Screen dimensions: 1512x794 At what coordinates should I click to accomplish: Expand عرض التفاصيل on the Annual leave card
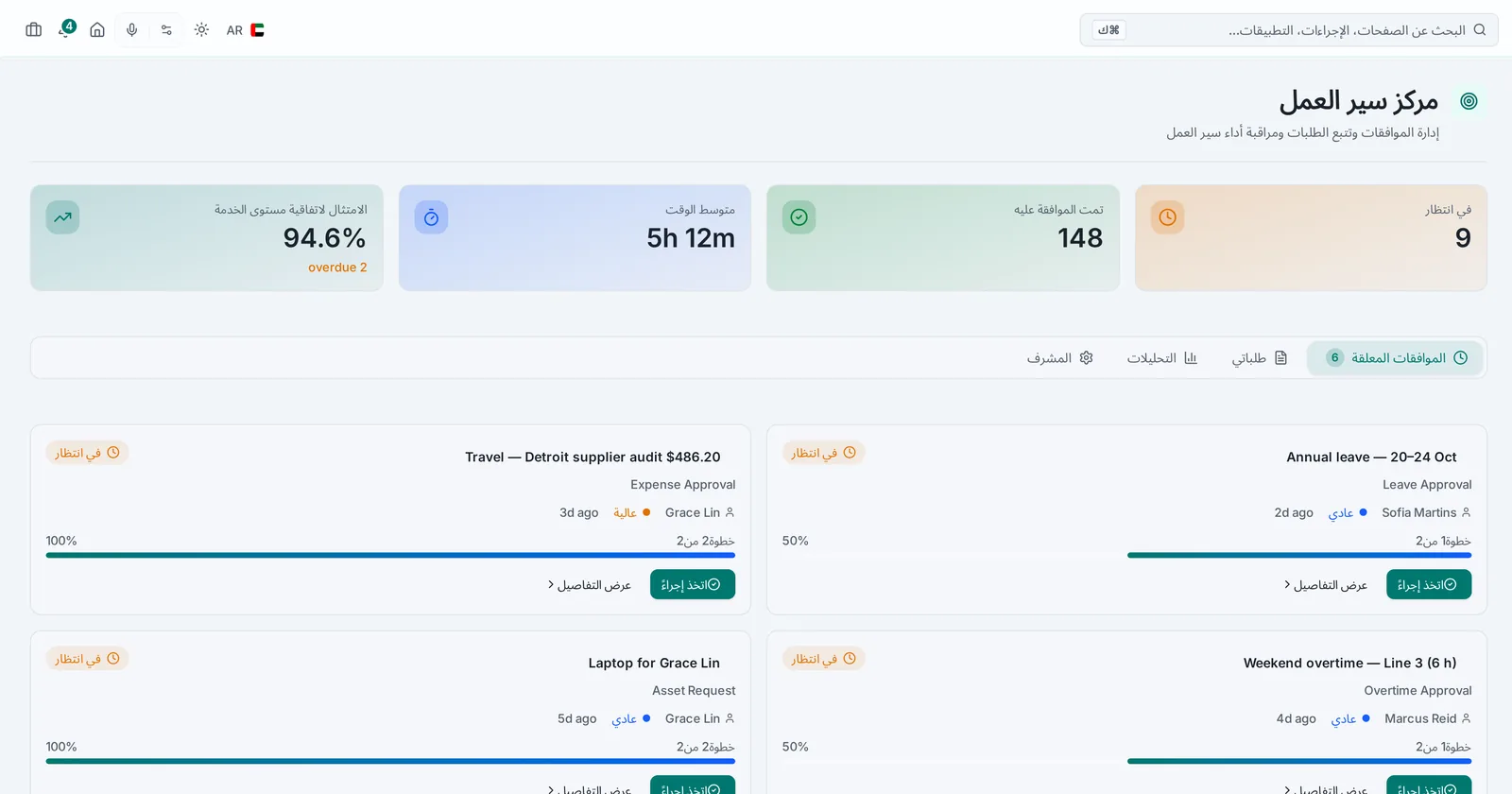[x=1326, y=585]
